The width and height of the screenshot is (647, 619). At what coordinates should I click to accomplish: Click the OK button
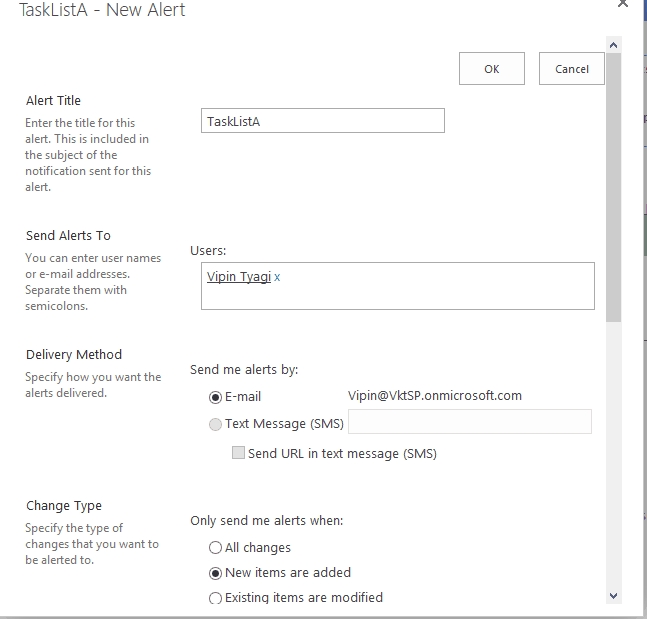pyautogui.click(x=491, y=69)
